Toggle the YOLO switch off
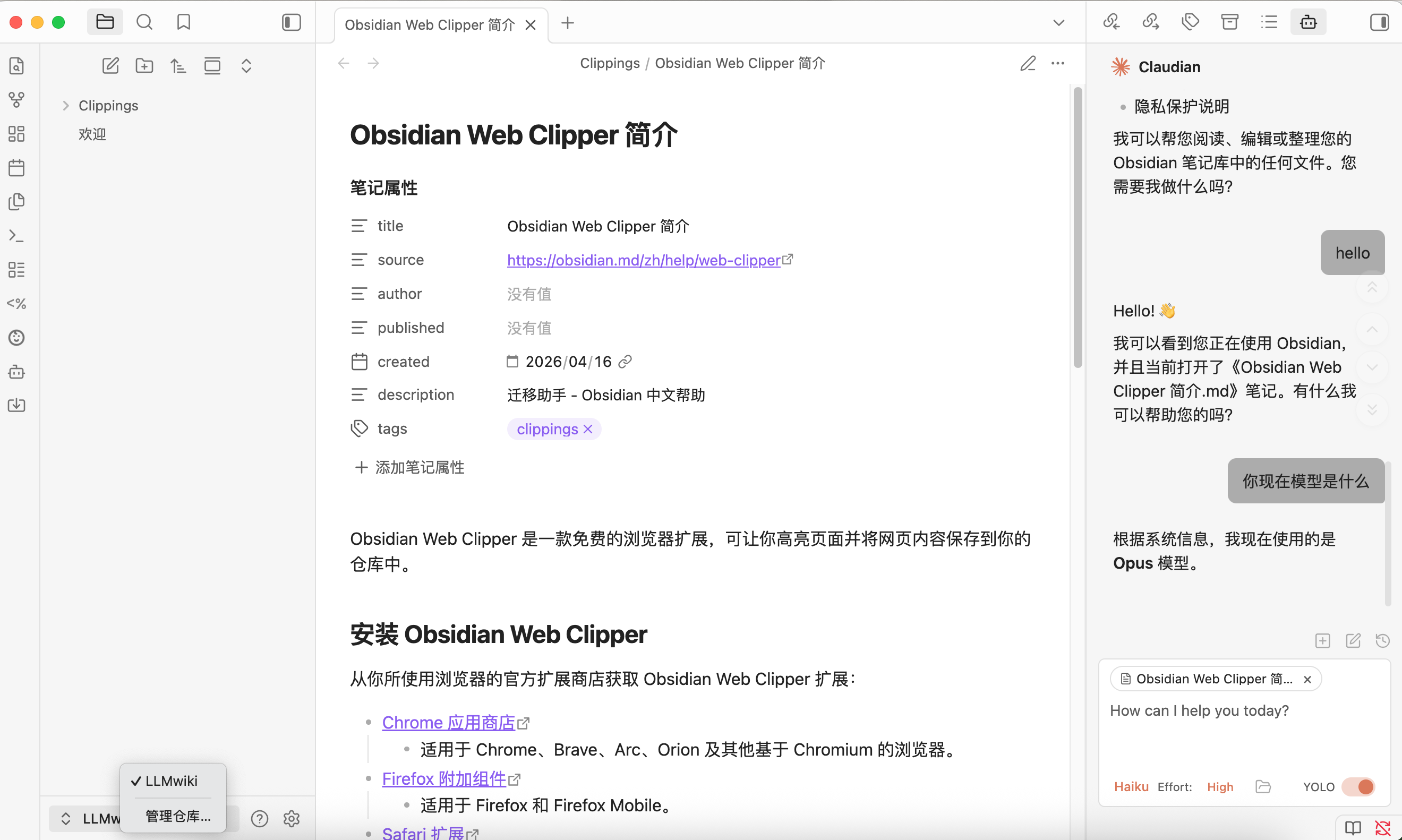 tap(1360, 786)
